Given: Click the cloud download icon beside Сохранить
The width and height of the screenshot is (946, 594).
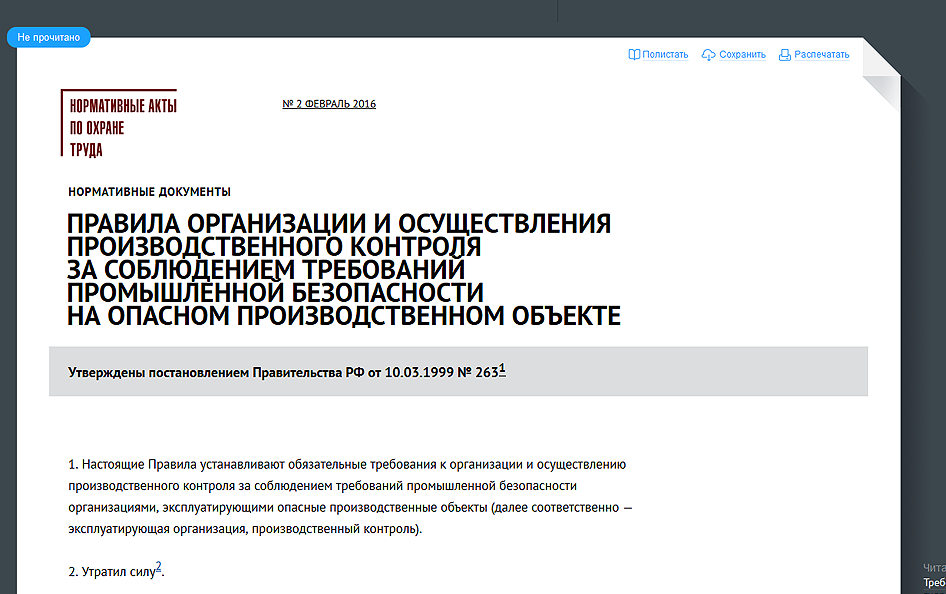Looking at the screenshot, I should tap(708, 55).
